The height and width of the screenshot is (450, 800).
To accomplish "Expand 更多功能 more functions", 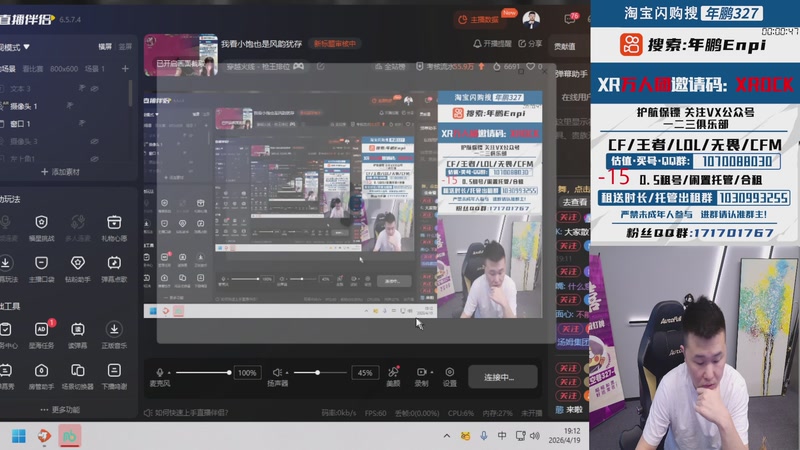I will (60, 410).
